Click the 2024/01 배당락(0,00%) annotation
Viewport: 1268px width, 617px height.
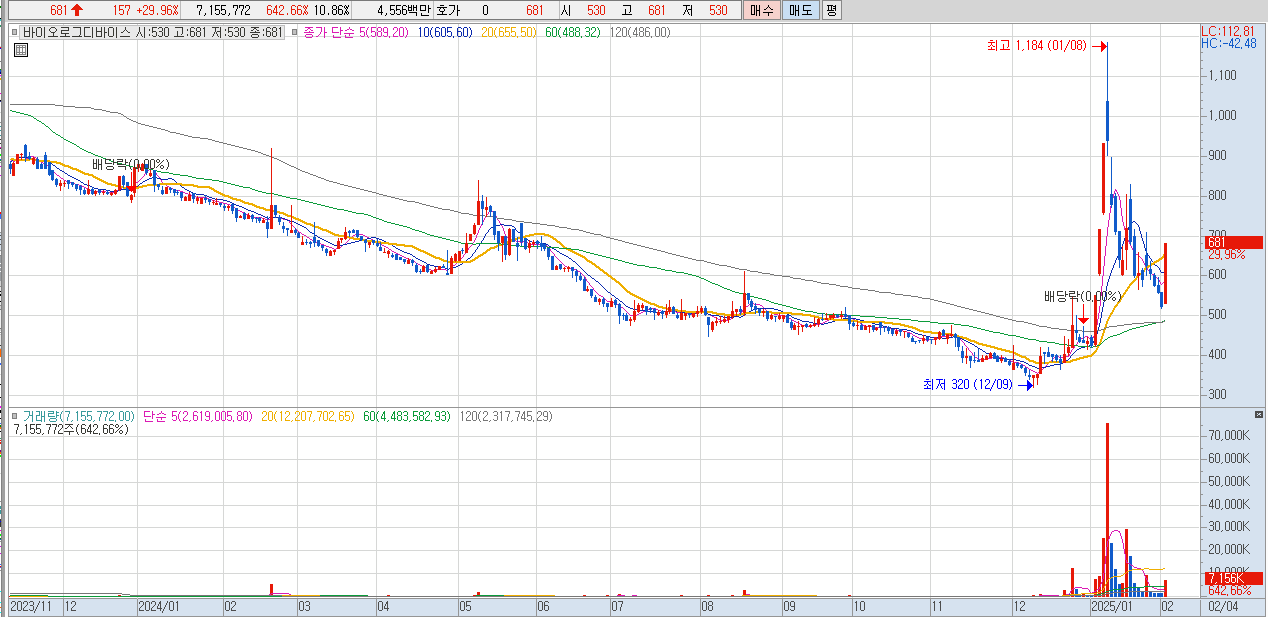130,164
